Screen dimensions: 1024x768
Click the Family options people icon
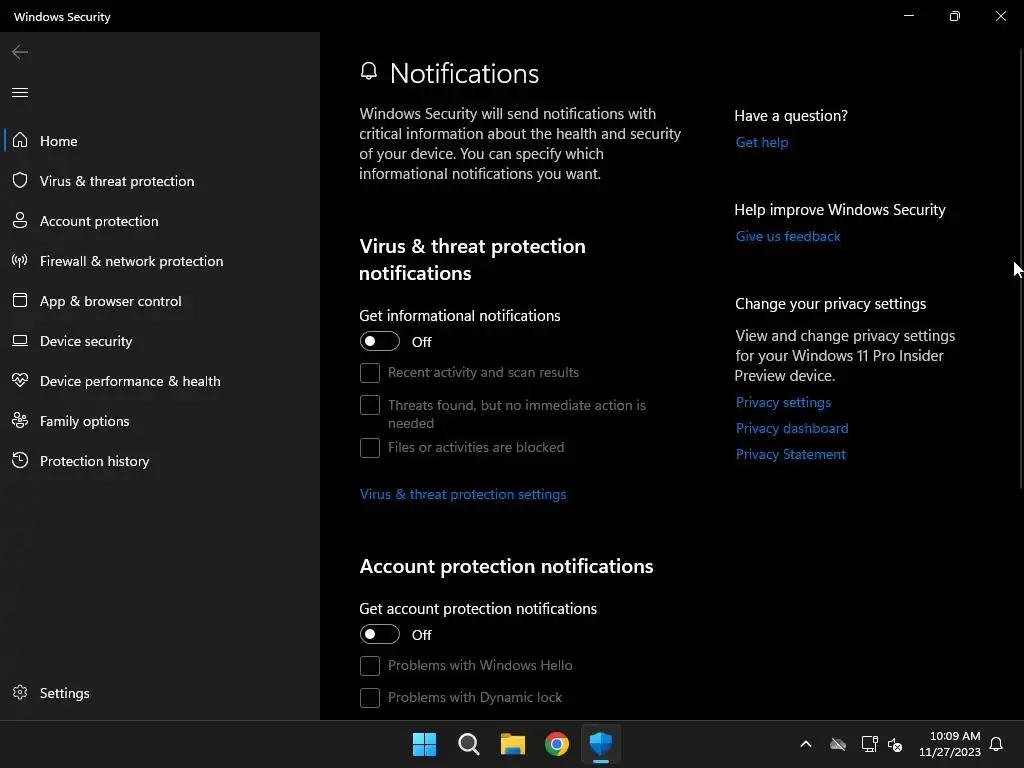[x=20, y=421]
